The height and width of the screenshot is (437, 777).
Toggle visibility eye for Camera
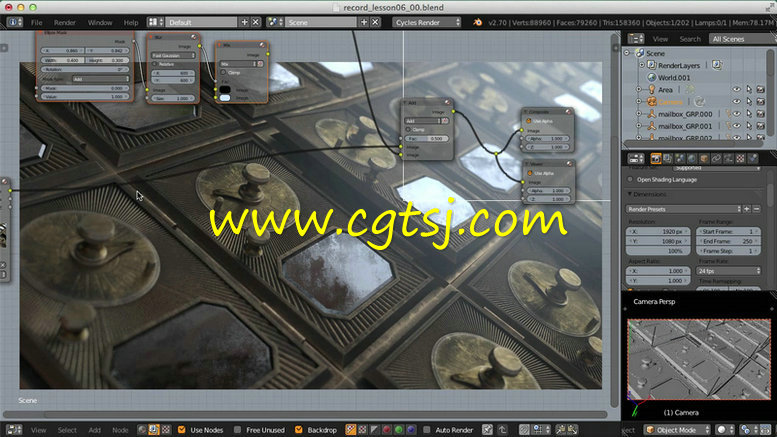click(736, 102)
